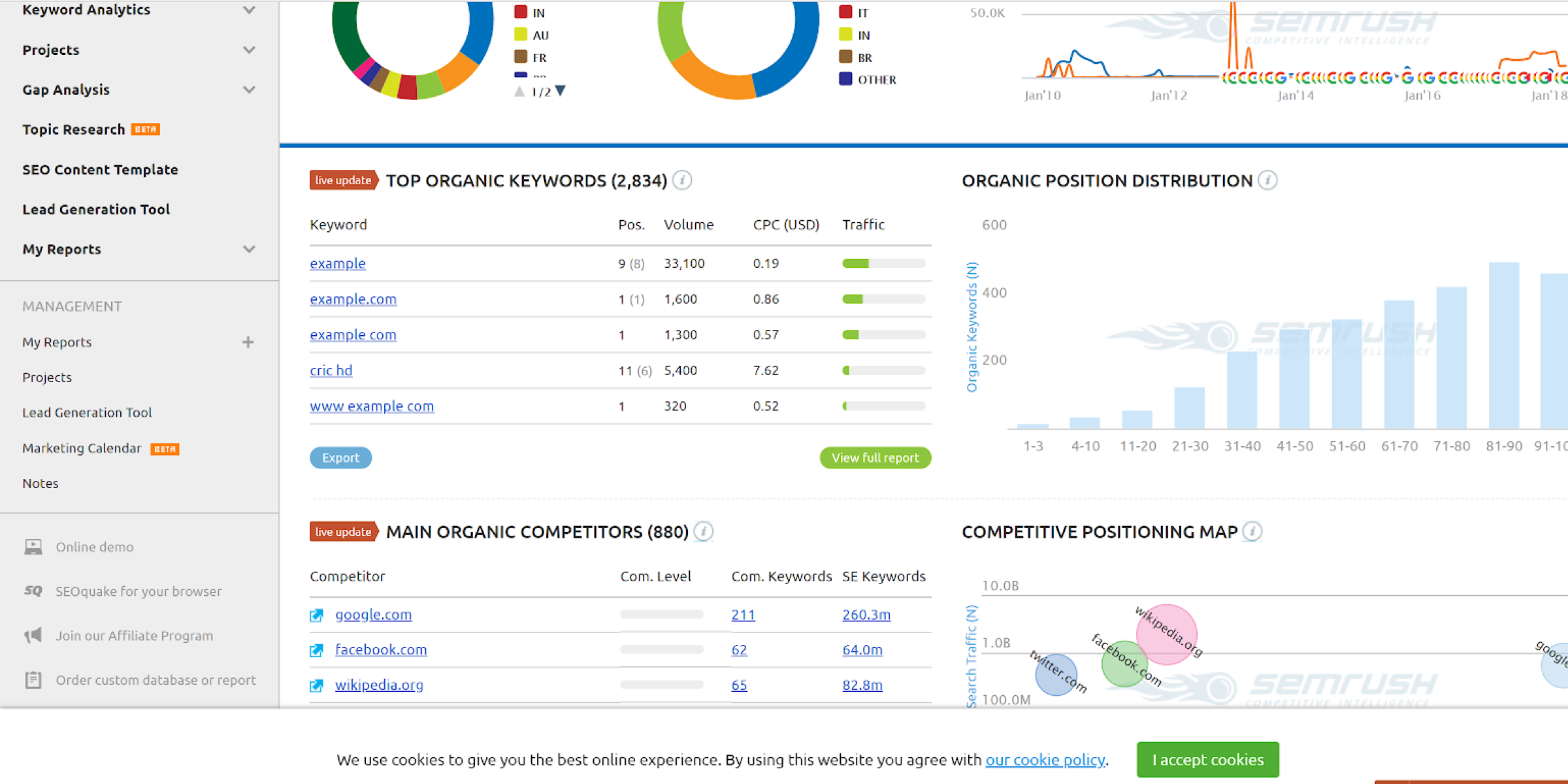Expand Gap Analysis chevron
The height and width of the screenshot is (784, 1568).
(249, 90)
